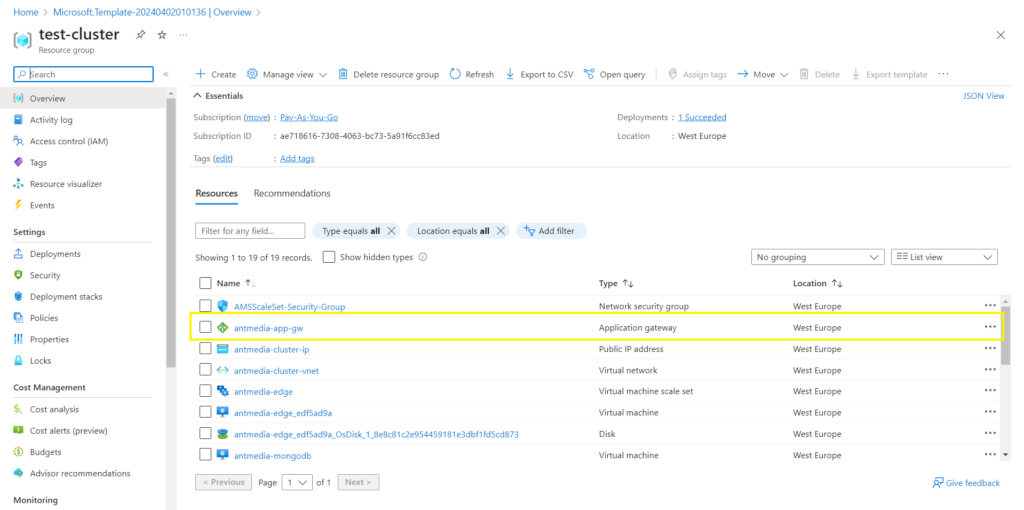Open Move dropdown in toolbar
1024x510 pixels.
pos(763,74)
